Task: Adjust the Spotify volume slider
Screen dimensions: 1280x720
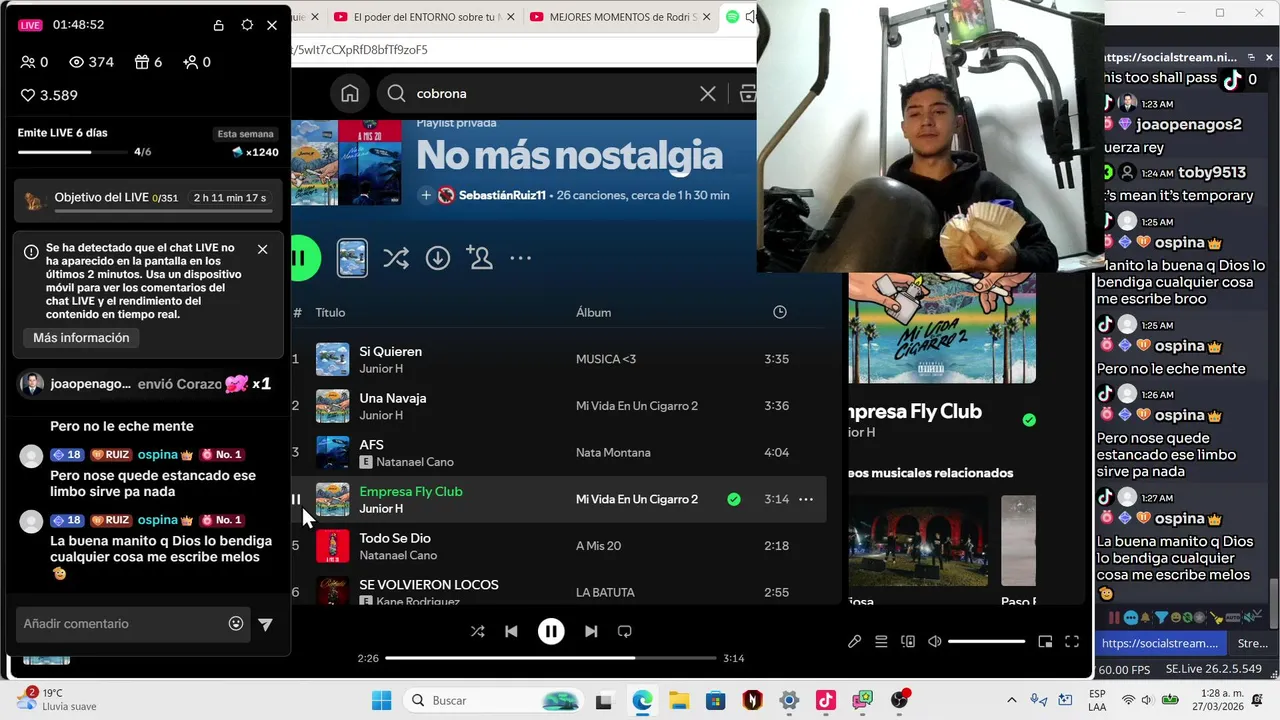Action: (x=986, y=642)
